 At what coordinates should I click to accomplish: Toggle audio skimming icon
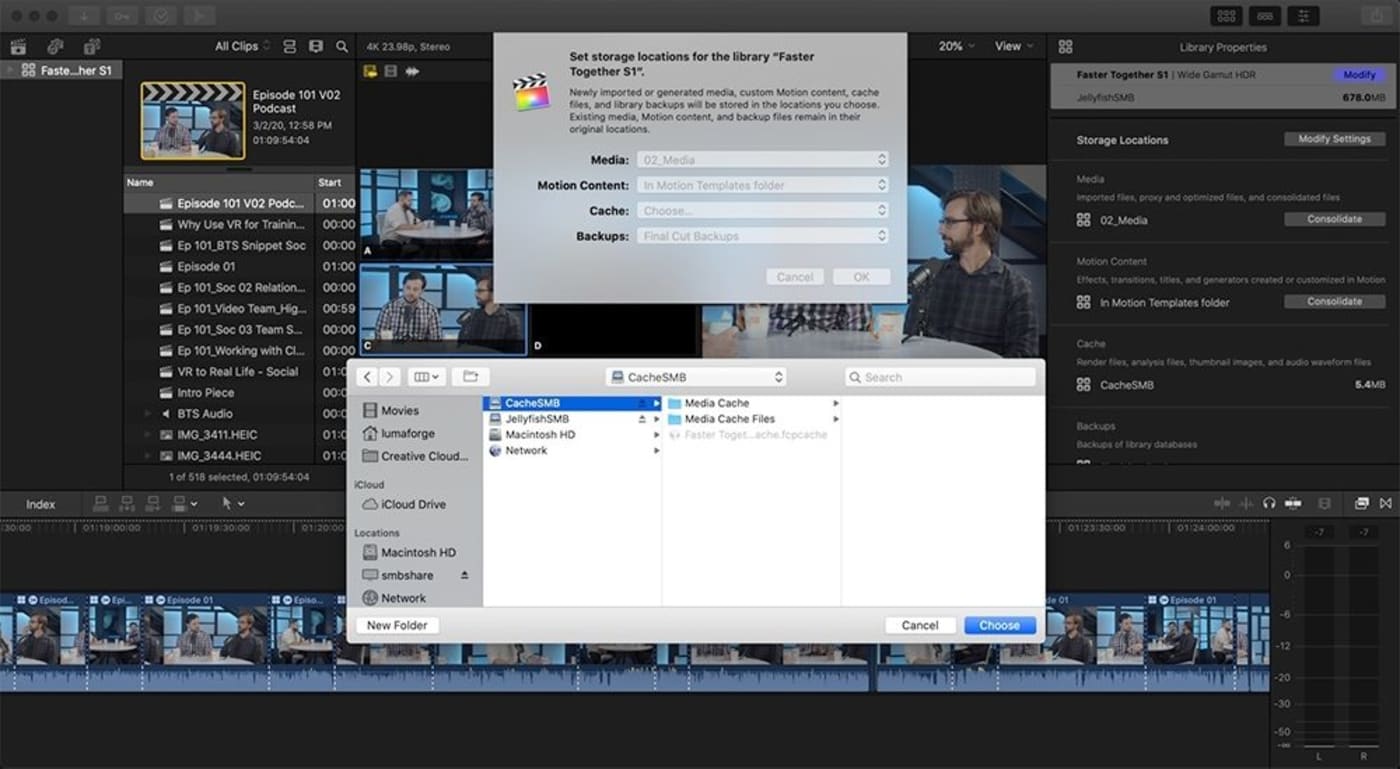(x=1247, y=504)
